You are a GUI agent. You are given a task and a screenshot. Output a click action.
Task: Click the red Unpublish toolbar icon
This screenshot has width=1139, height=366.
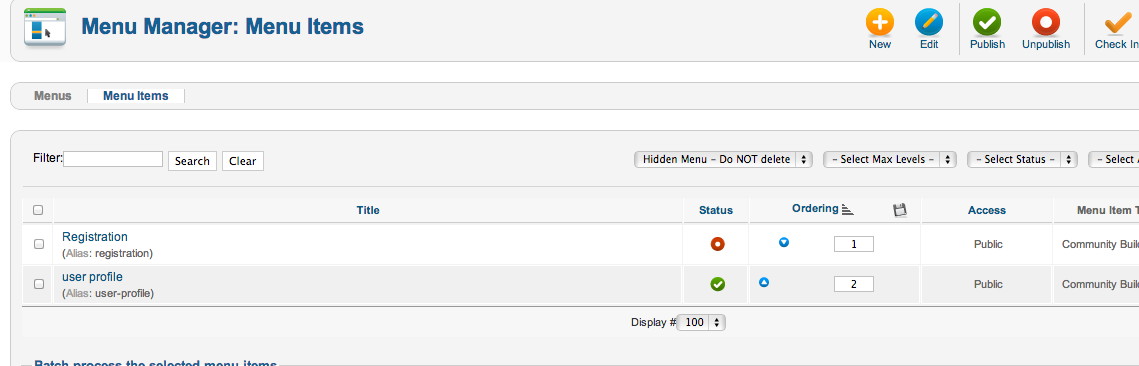pos(1046,23)
